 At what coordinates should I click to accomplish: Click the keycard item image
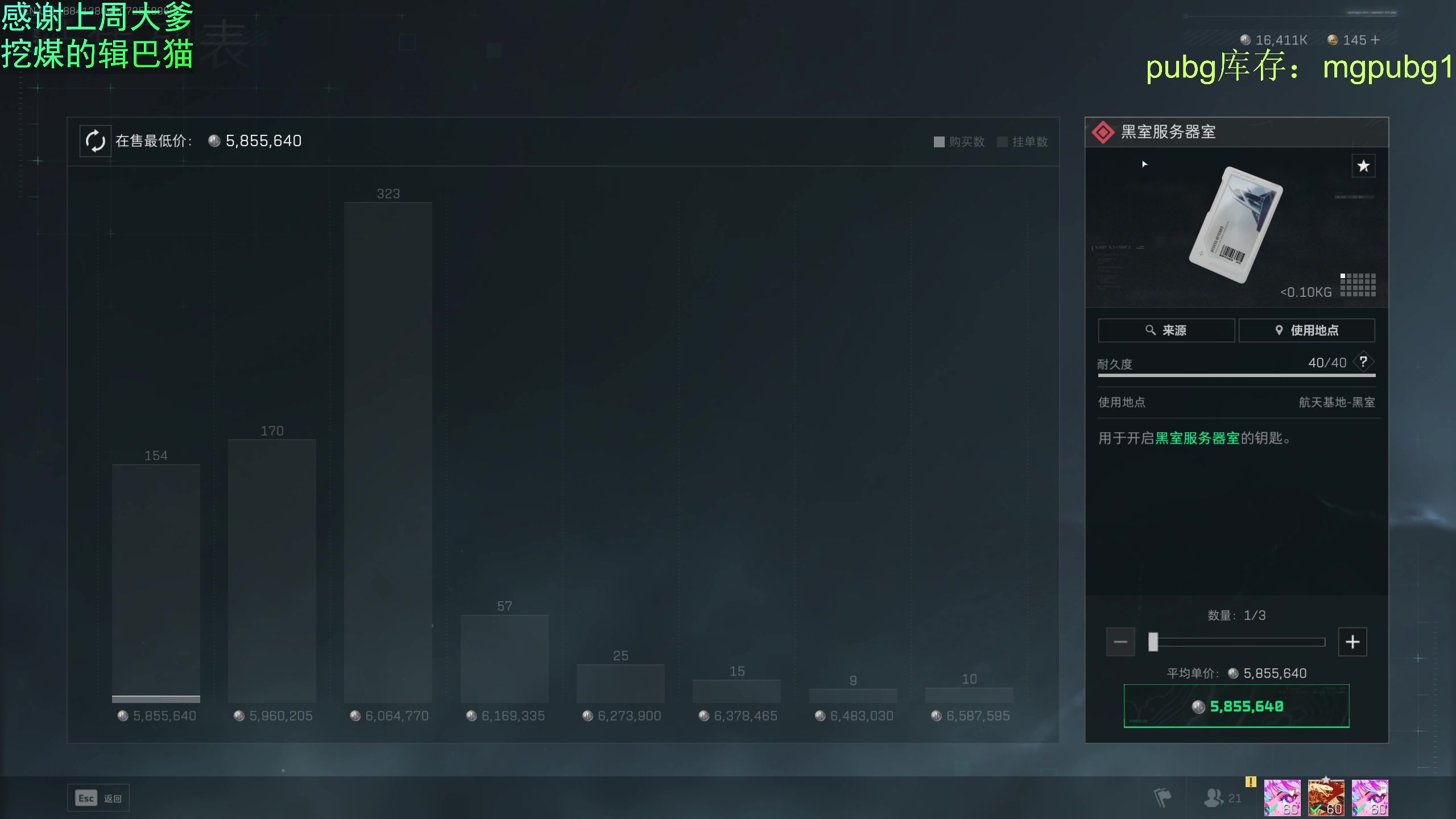[x=1236, y=225]
